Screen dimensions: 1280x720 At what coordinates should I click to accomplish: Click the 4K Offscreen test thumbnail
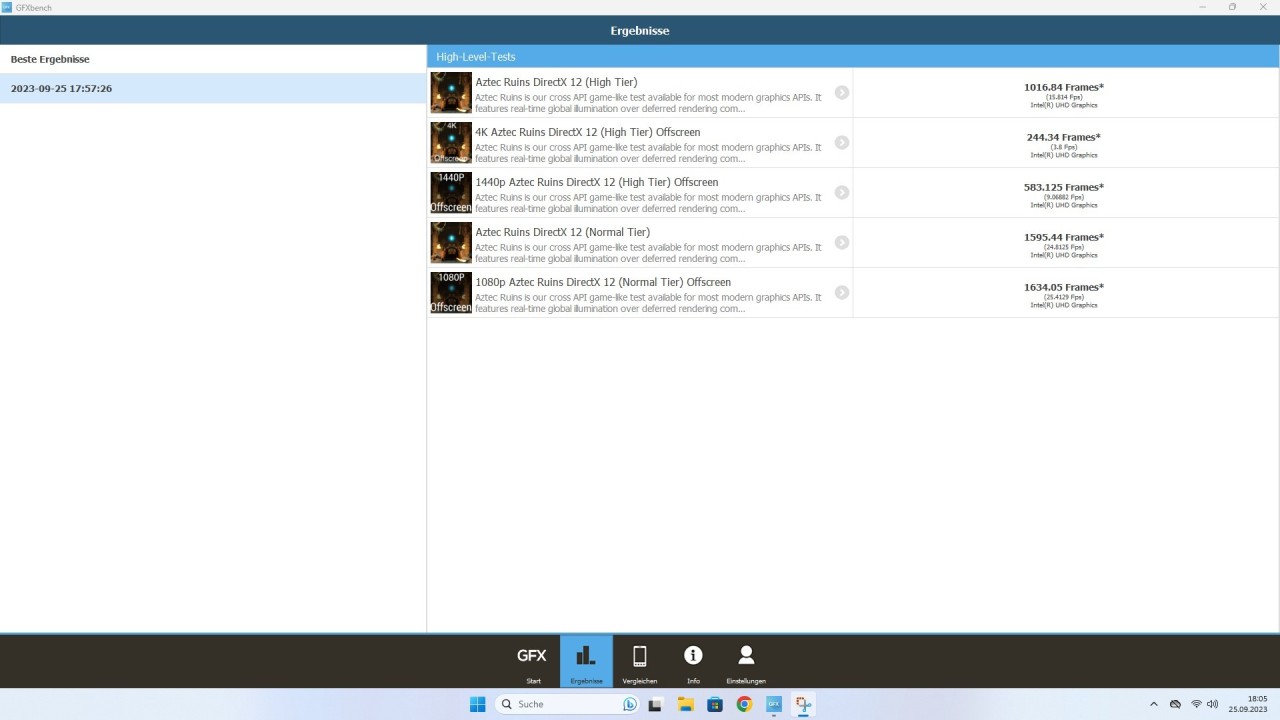click(451, 142)
